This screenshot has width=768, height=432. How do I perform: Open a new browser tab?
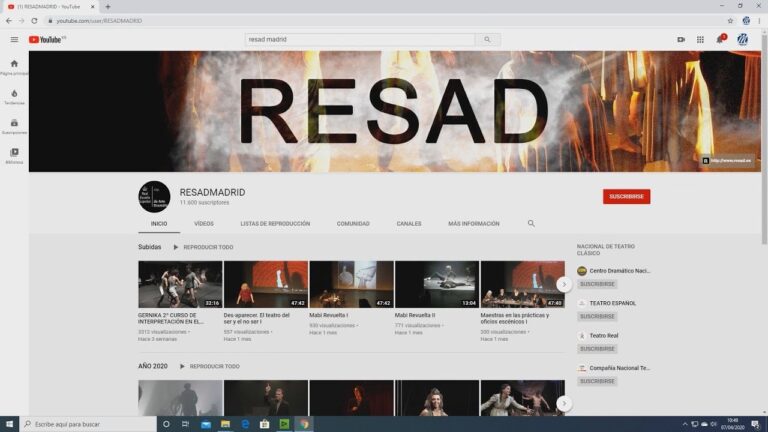pos(108,7)
